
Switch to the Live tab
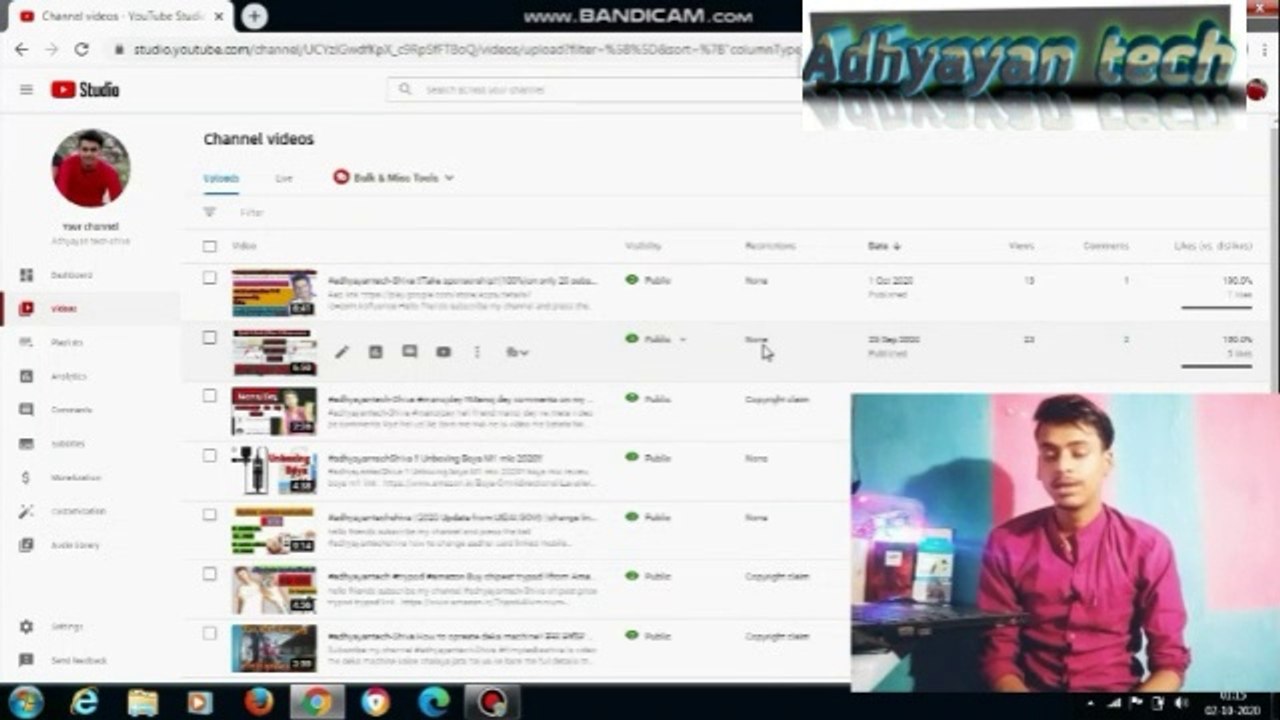click(x=284, y=179)
